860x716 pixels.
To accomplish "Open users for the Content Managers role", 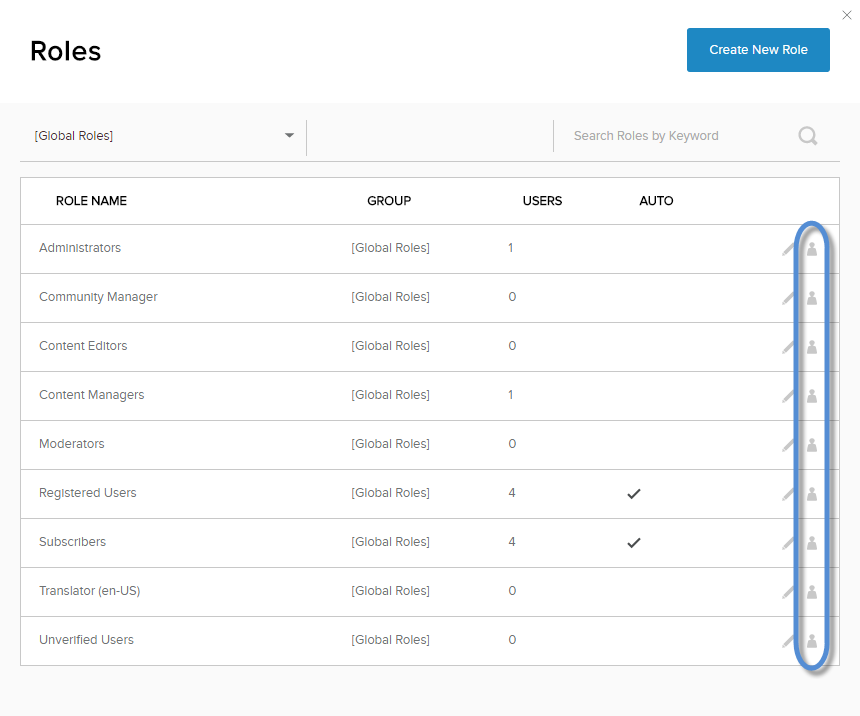I will pos(812,396).
